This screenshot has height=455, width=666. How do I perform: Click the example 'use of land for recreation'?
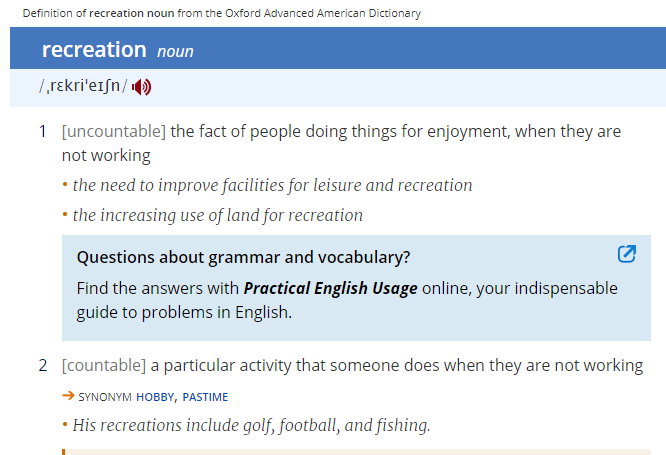click(217, 215)
